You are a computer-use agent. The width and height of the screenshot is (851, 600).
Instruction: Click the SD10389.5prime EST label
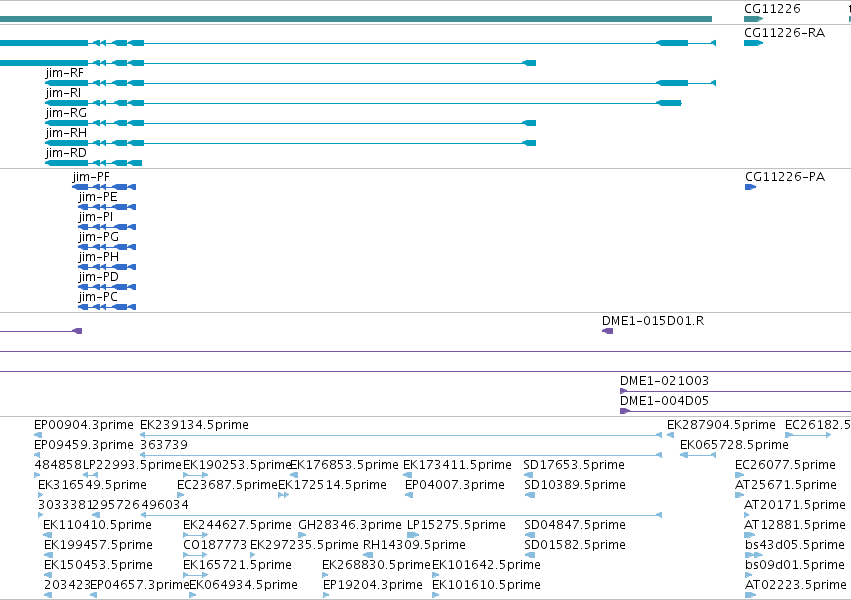point(575,486)
